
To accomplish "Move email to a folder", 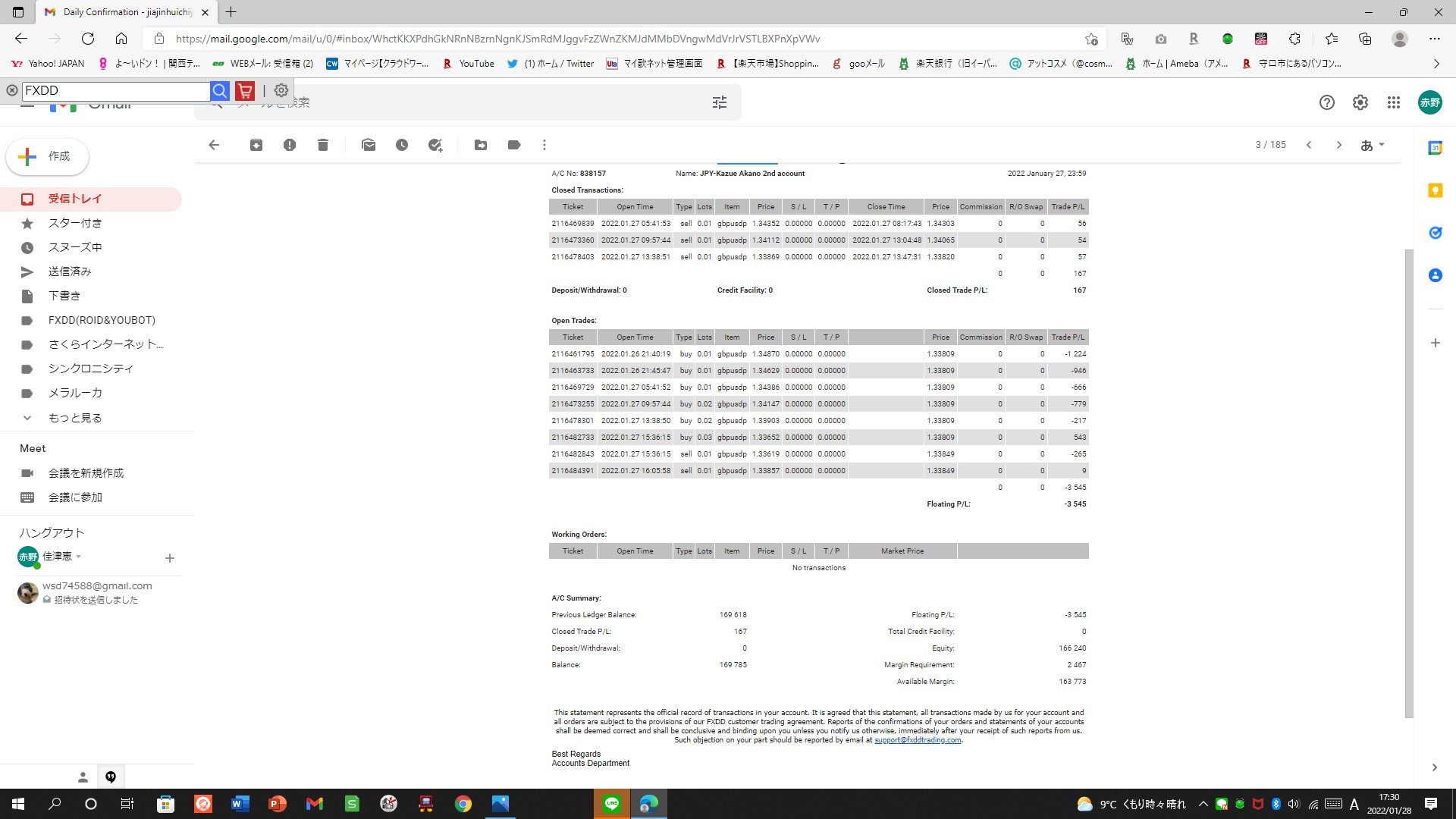I will [x=481, y=145].
